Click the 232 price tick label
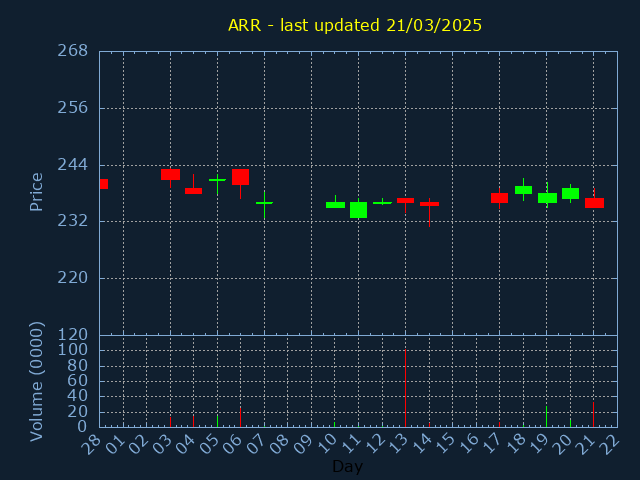 coord(73,221)
